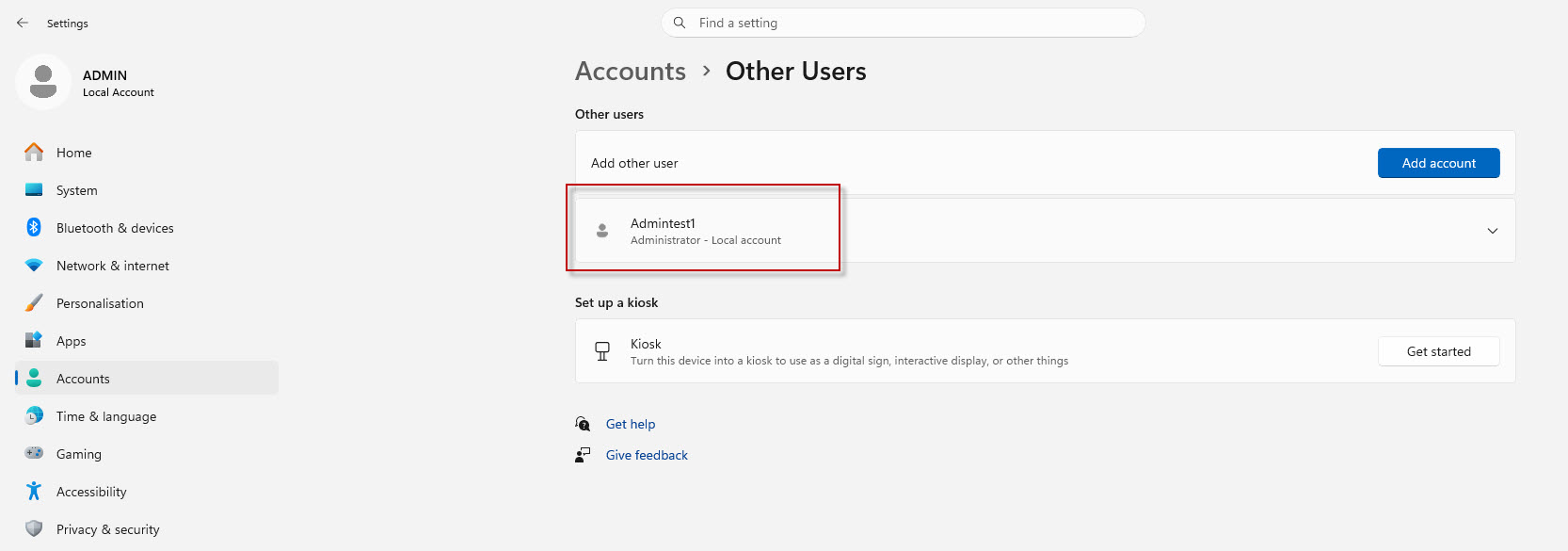
Task: Click the Network wifi icon
Action: [34, 266]
